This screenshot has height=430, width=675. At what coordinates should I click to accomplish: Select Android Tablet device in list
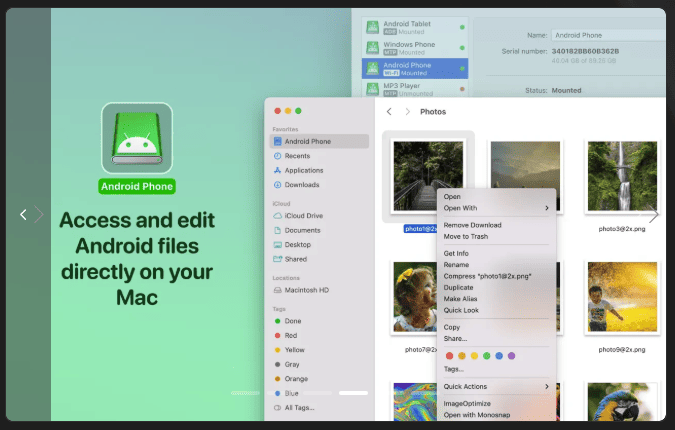tap(415, 28)
